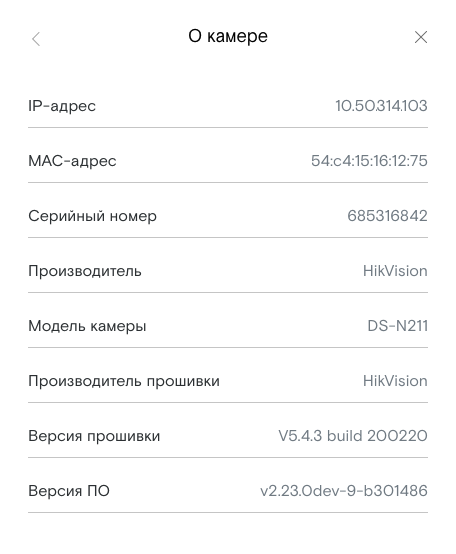The image size is (456, 554).
Task: Select the camera model DS-N211
Action: [397, 326]
